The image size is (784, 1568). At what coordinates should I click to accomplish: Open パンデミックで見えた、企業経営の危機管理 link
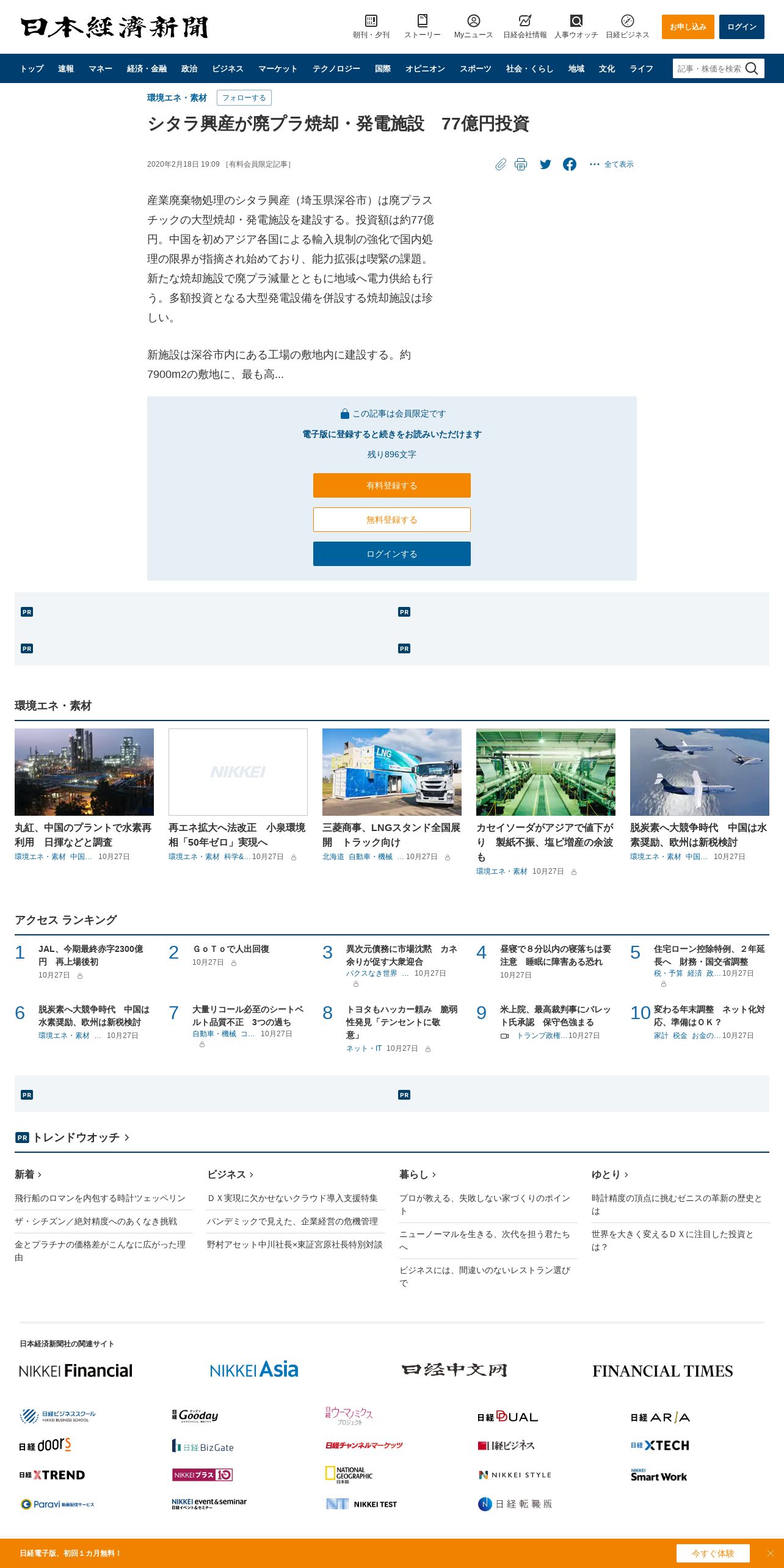(292, 1221)
